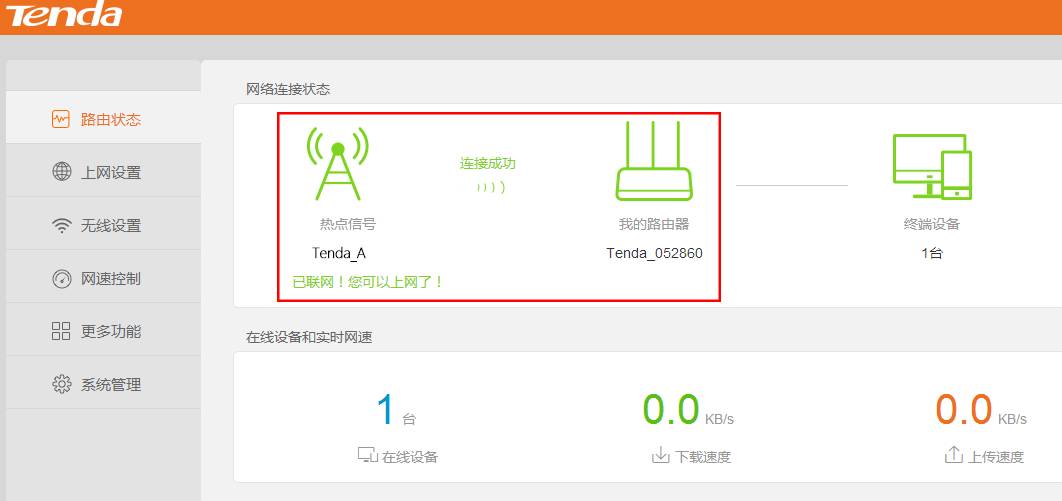
Task: Click the green 0.0 download speed value
Action: [671, 410]
